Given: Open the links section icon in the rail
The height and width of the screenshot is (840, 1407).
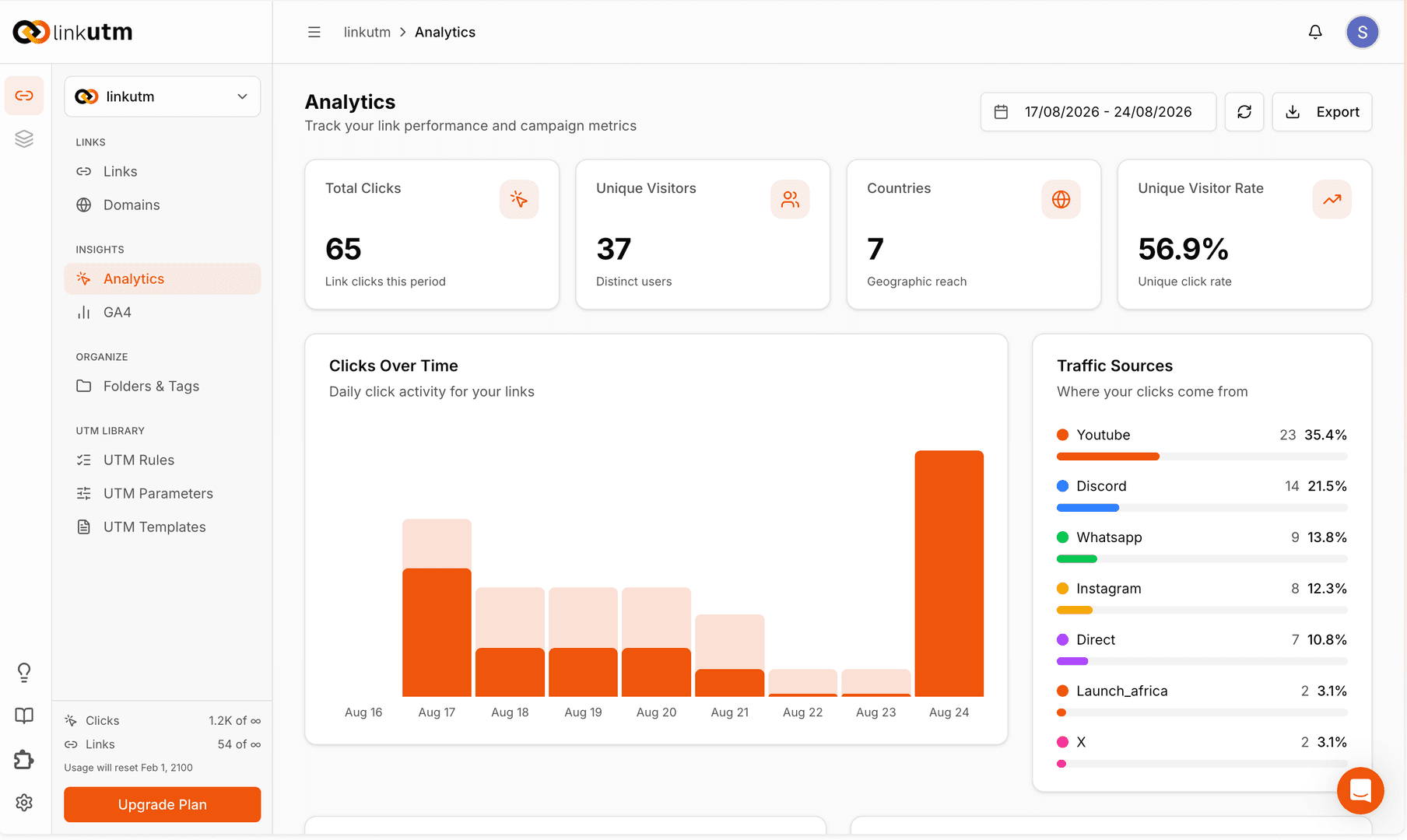Looking at the screenshot, I should 24,96.
